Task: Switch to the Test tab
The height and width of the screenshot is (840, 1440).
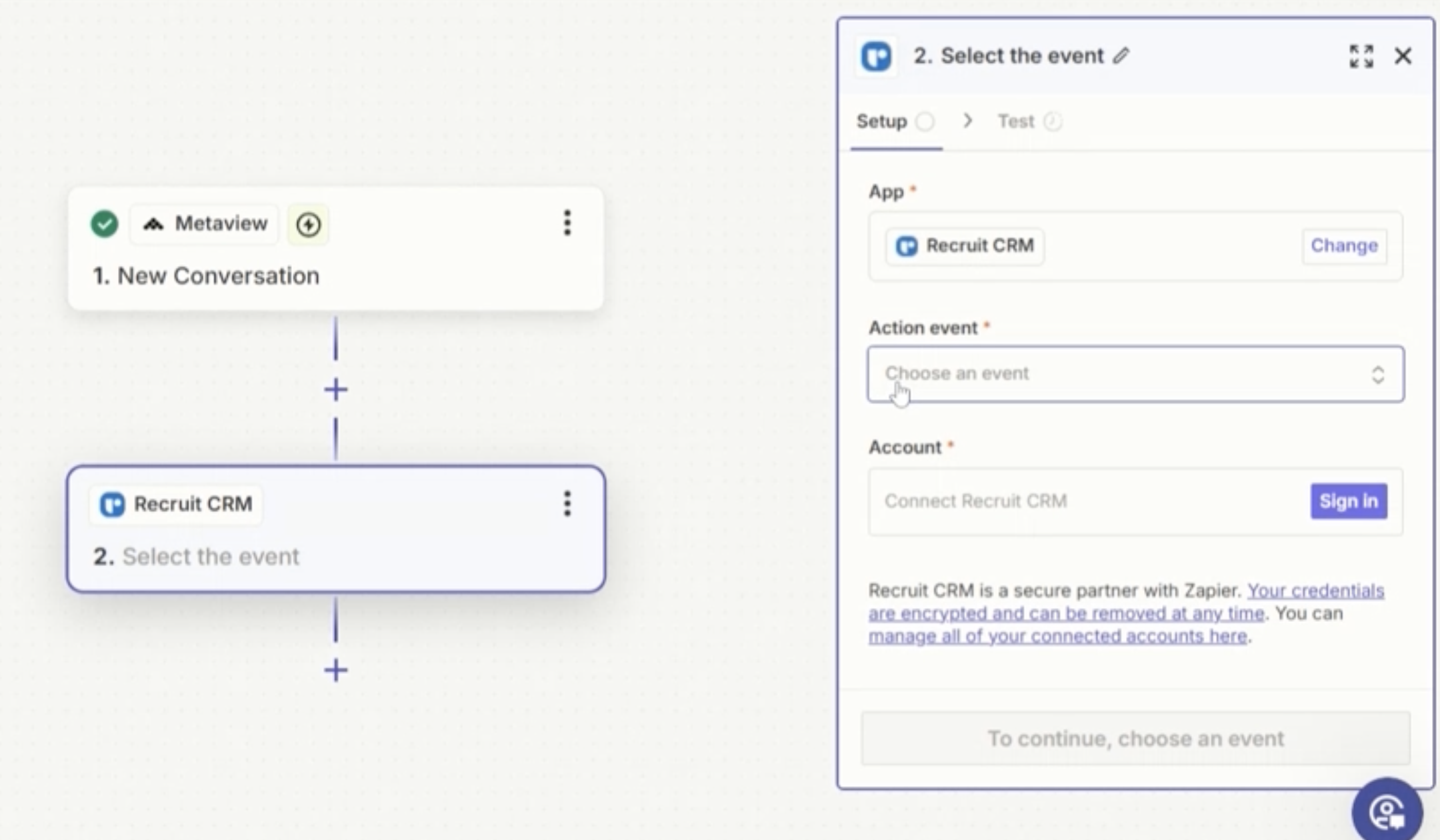Action: click(x=1016, y=122)
